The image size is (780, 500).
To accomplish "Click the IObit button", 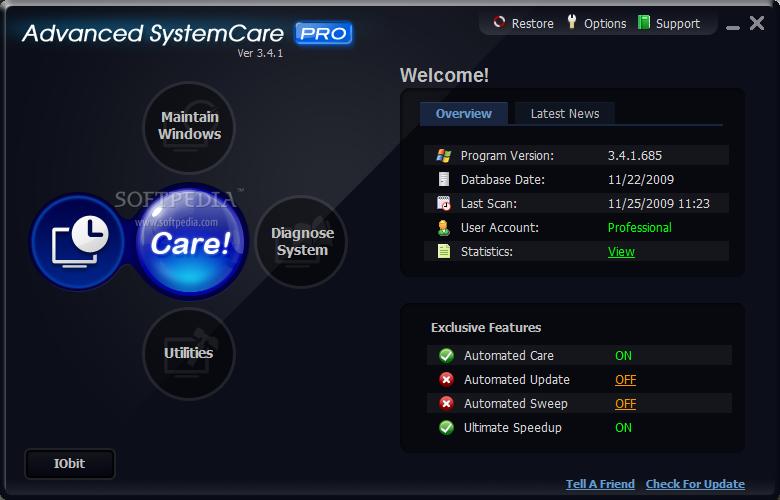I will tap(70, 464).
